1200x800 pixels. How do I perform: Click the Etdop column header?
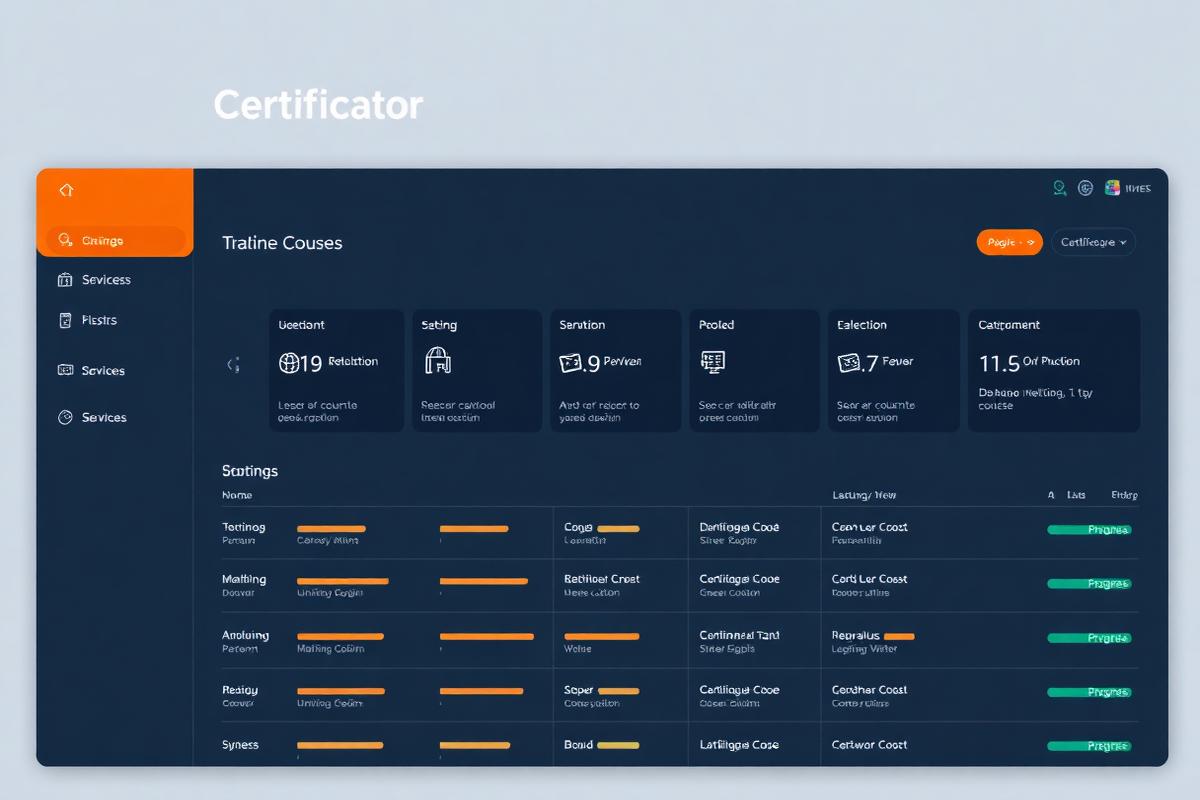[x=1124, y=495]
